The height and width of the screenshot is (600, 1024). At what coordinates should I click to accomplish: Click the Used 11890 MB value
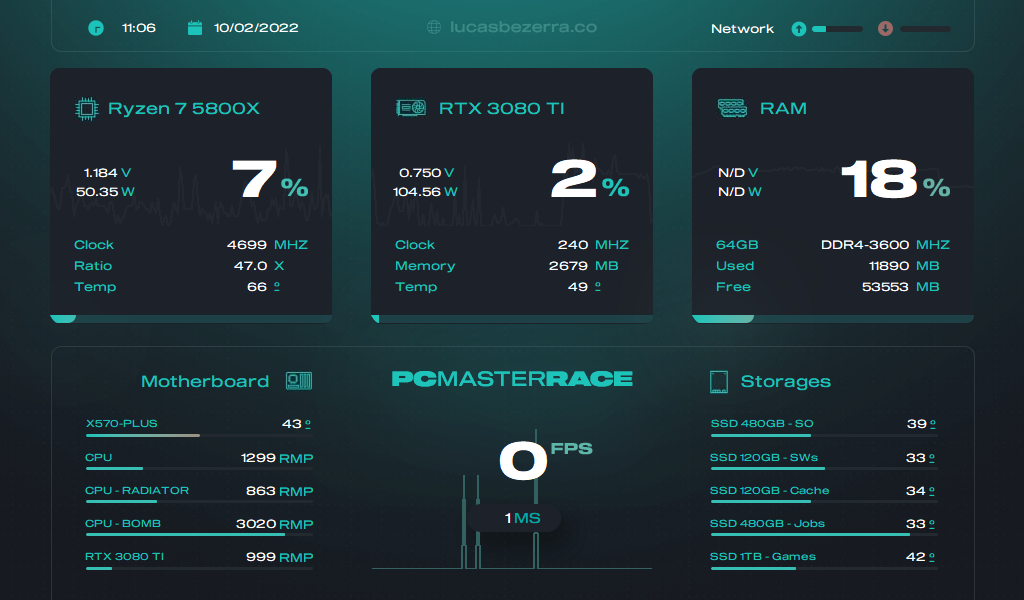click(904, 266)
